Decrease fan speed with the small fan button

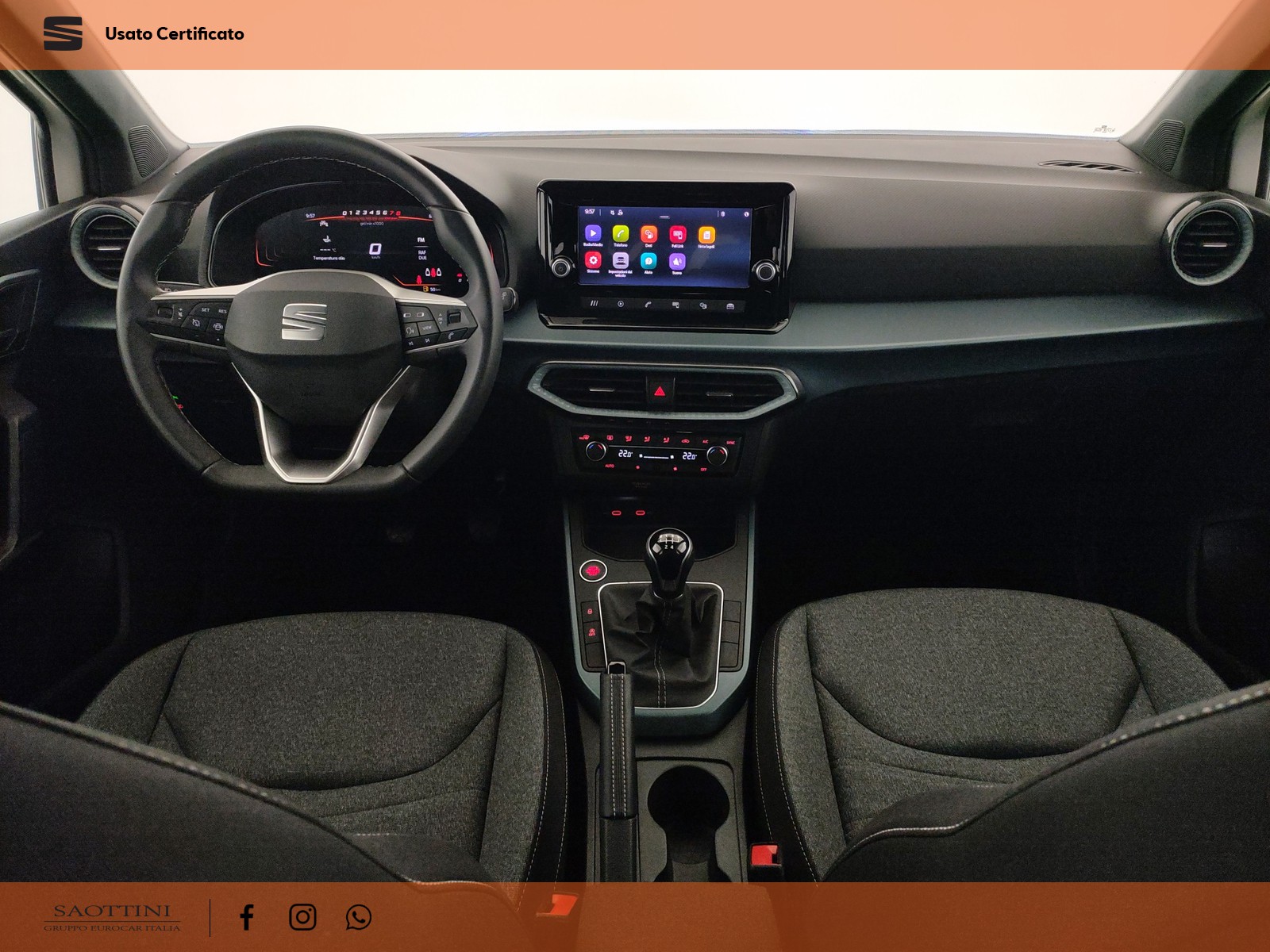point(637,467)
